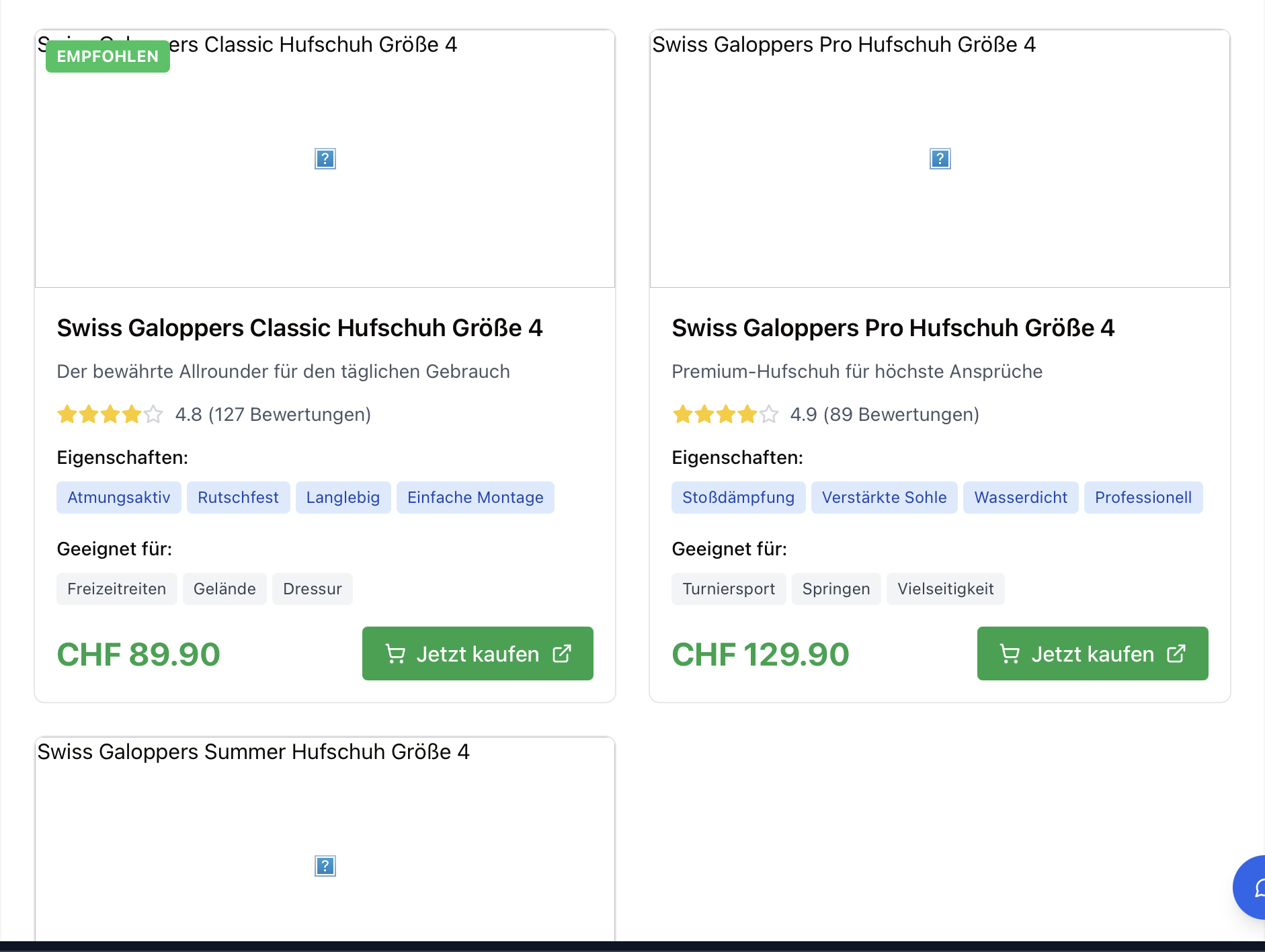Open the Swiss Galoppers Pro Hufschuh title
This screenshot has width=1265, height=952.
coord(893,328)
